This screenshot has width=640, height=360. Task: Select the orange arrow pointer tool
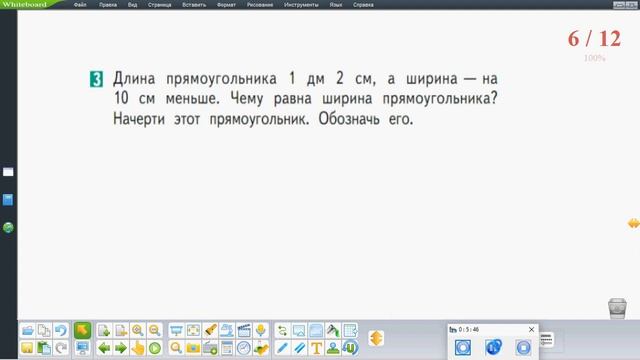pos(82,330)
